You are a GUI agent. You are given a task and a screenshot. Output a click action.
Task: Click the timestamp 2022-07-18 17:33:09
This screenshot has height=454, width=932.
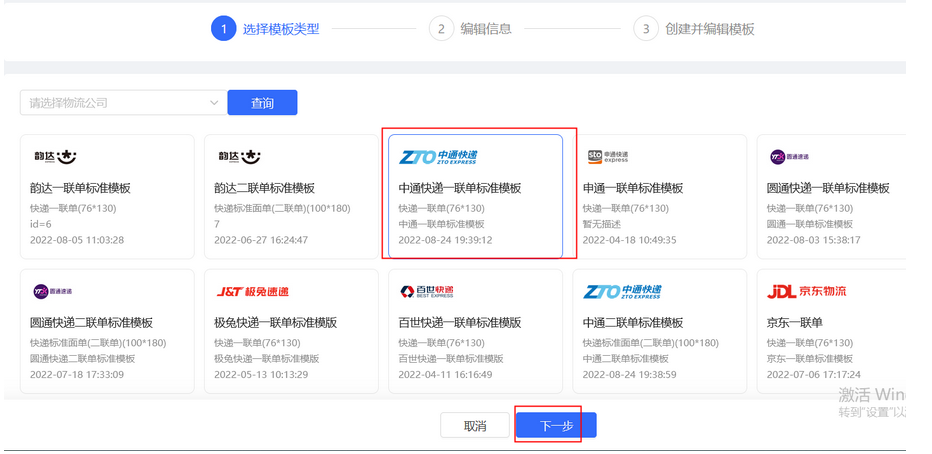(x=77, y=374)
